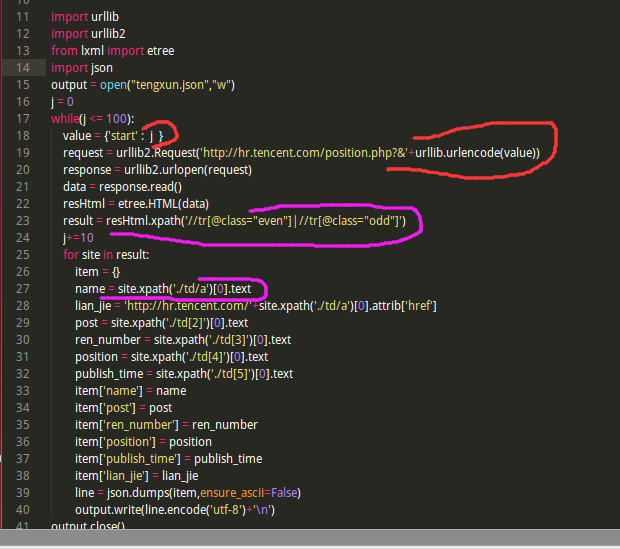Click name = site.xpath('./td/a')[0].text line
This screenshot has height=549, width=620.
[163, 289]
